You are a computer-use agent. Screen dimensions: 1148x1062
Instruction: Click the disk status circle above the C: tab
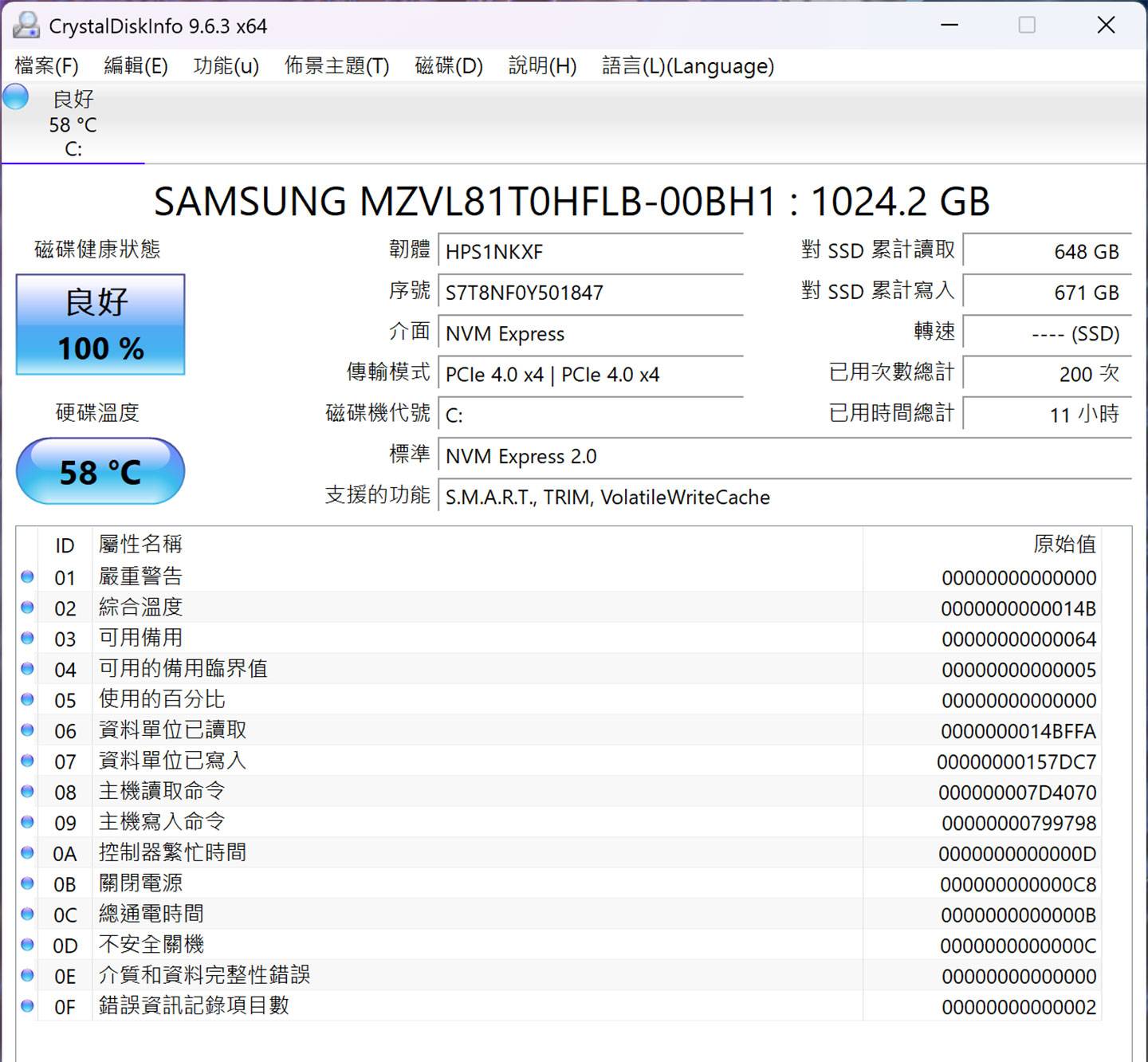point(16,97)
